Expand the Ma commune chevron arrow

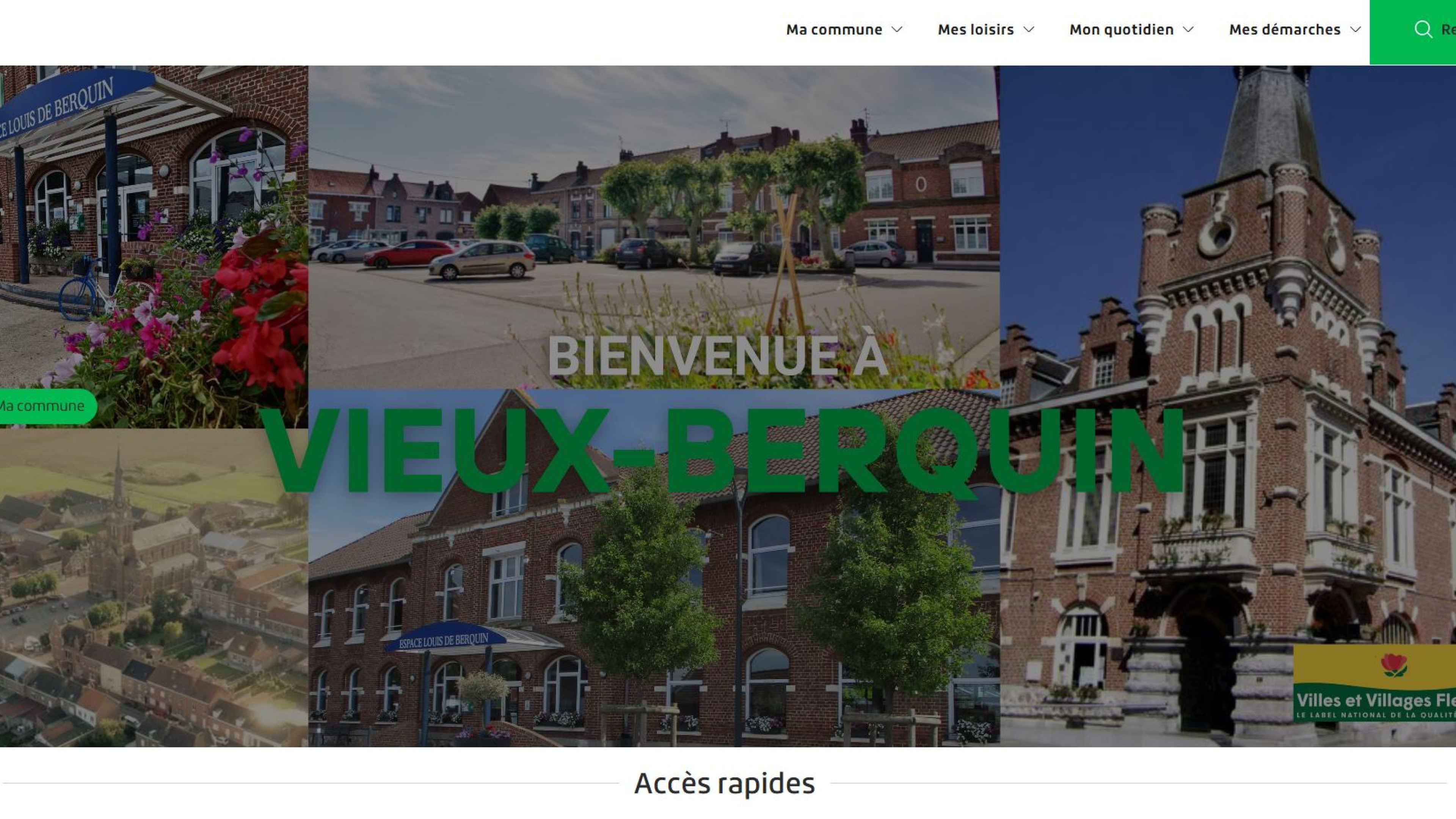coord(897,30)
